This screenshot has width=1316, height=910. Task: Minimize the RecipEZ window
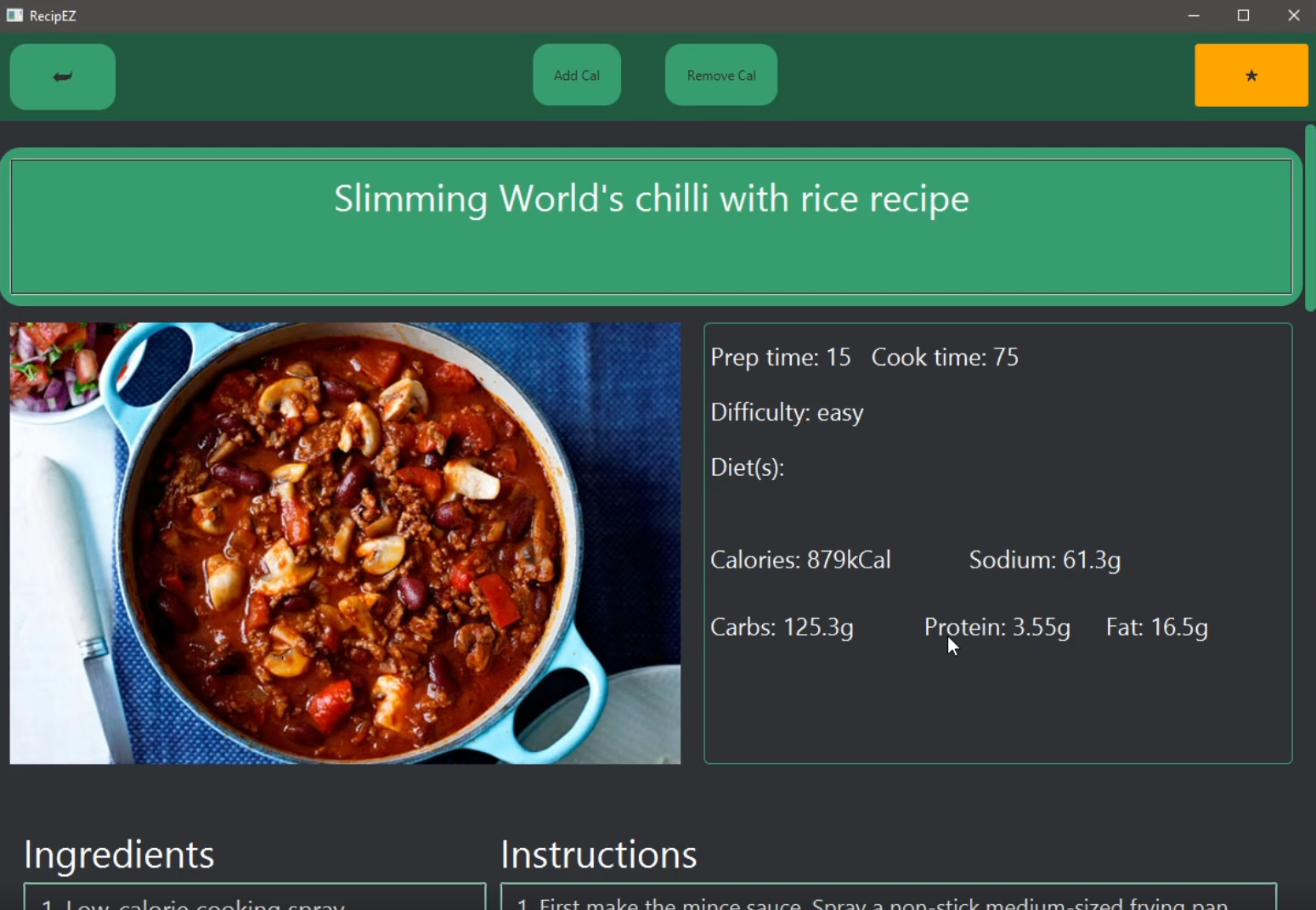[1194, 15]
